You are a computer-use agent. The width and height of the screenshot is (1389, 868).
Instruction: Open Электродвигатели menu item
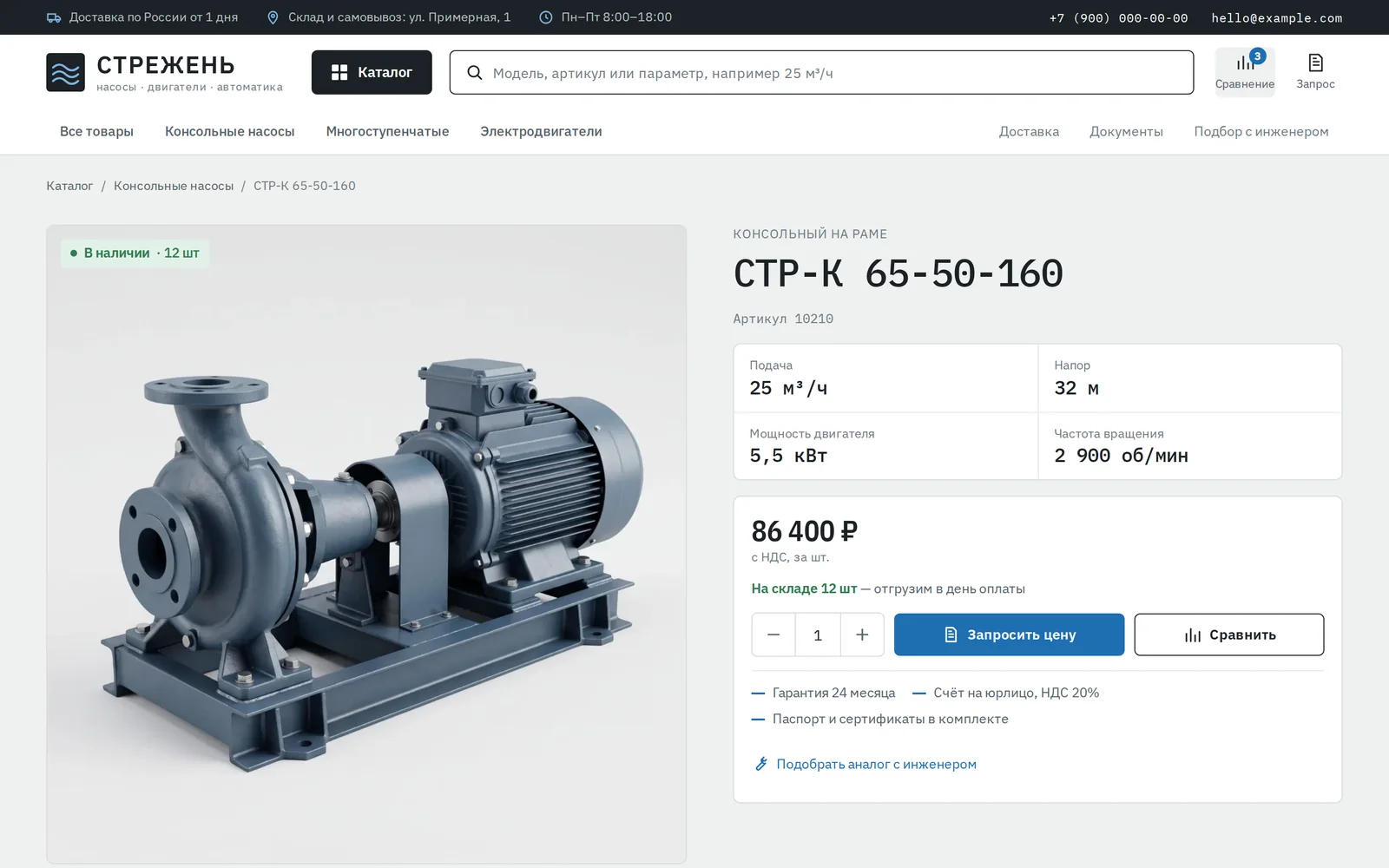pyautogui.click(x=541, y=131)
